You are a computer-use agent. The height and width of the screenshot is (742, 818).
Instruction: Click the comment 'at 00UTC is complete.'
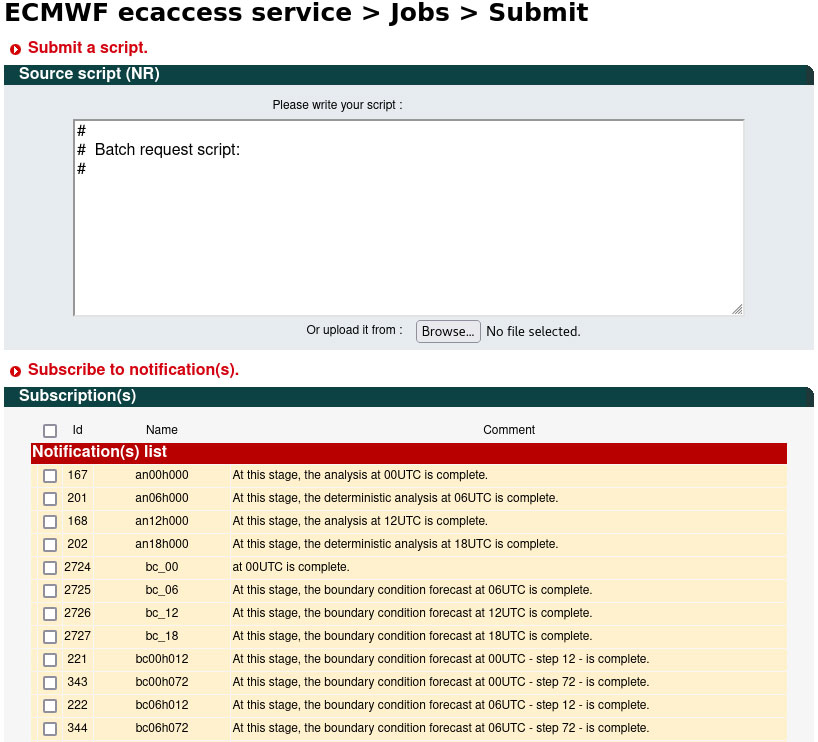pyautogui.click(x=291, y=567)
